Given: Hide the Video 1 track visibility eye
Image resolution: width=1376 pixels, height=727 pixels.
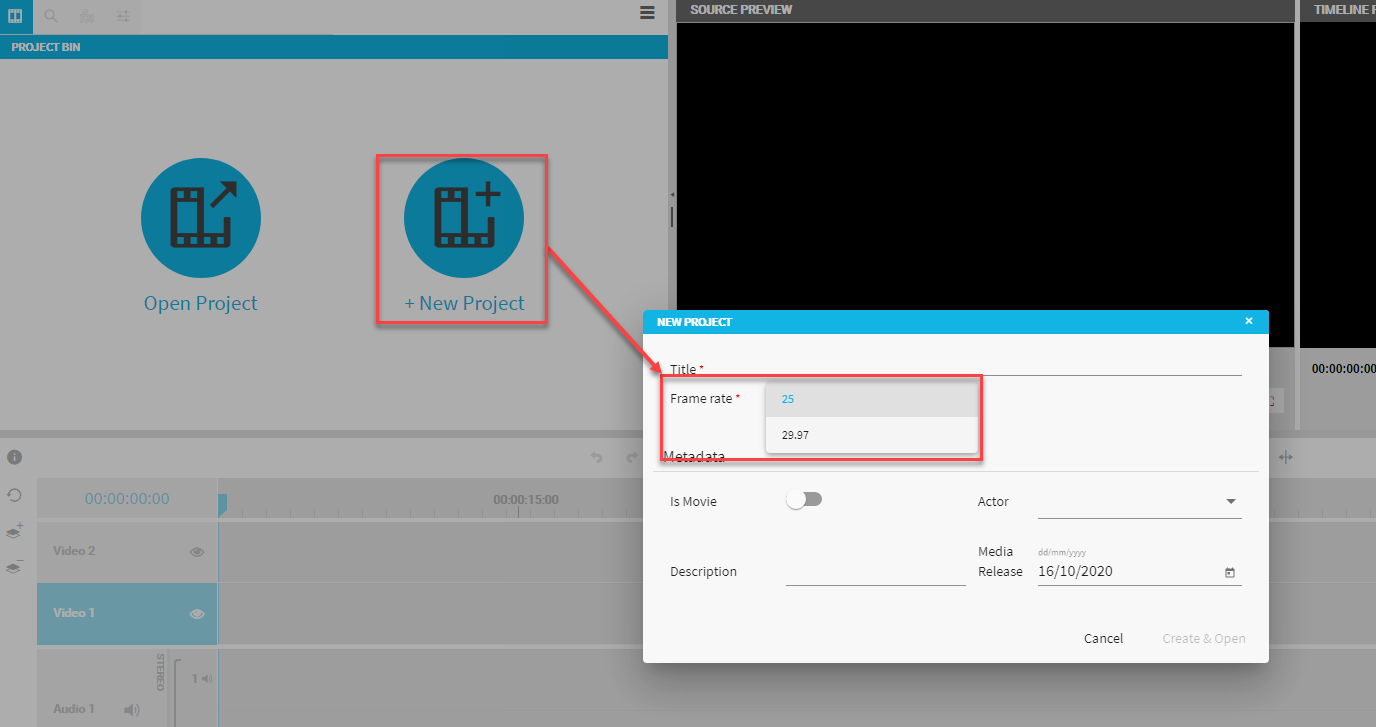Looking at the screenshot, I should (196, 612).
